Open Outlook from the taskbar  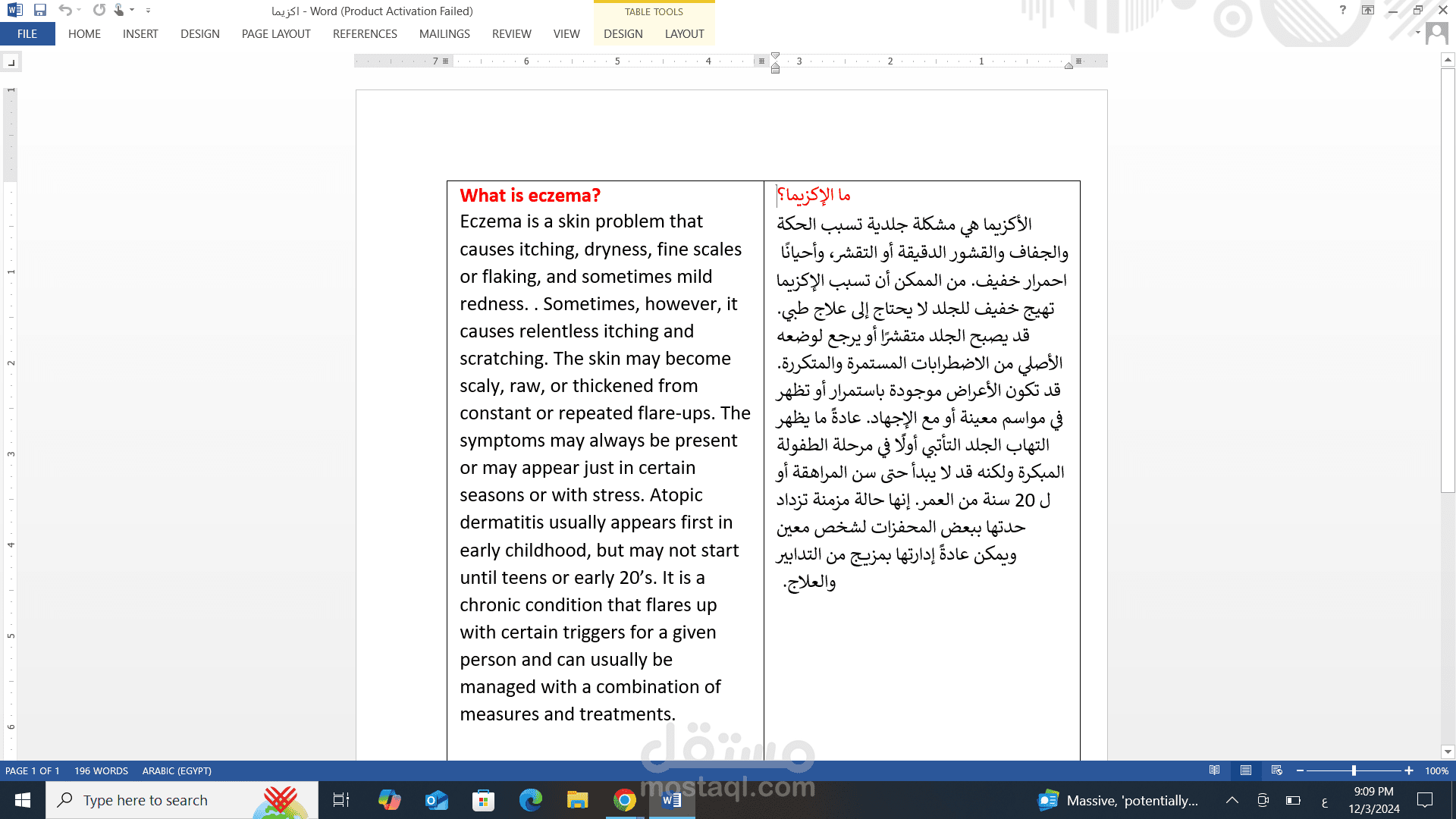coord(437,800)
